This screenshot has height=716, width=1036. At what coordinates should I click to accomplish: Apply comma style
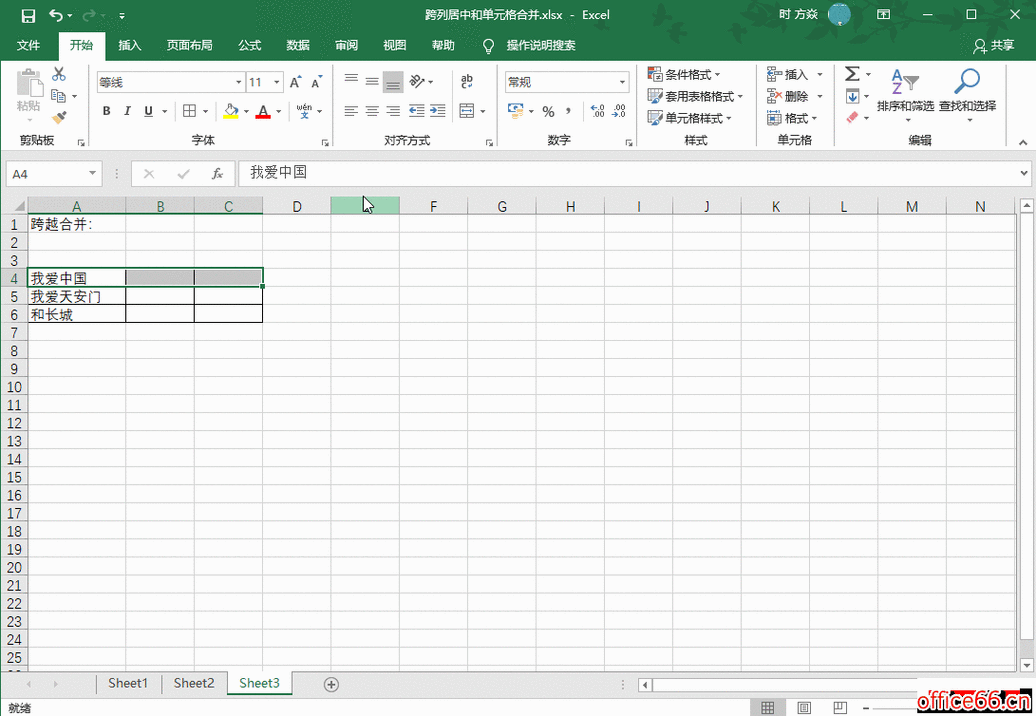click(x=568, y=111)
